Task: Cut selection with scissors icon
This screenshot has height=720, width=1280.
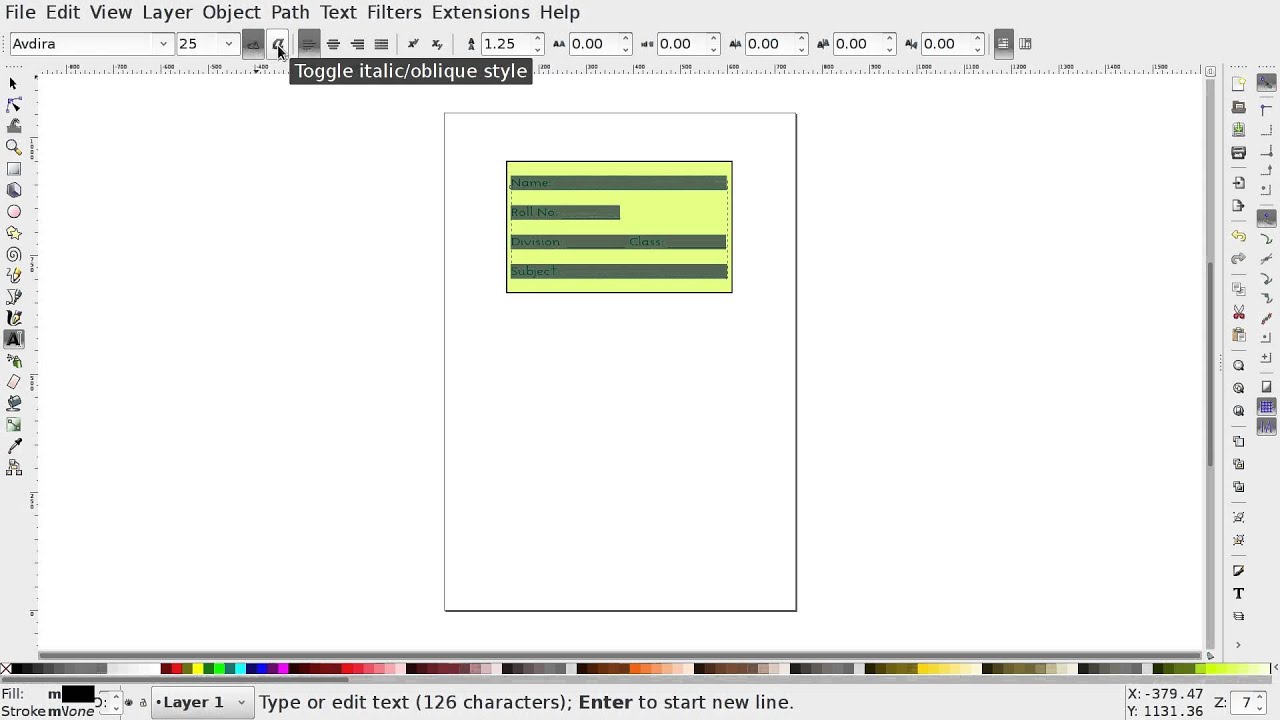Action: pos(1239,312)
